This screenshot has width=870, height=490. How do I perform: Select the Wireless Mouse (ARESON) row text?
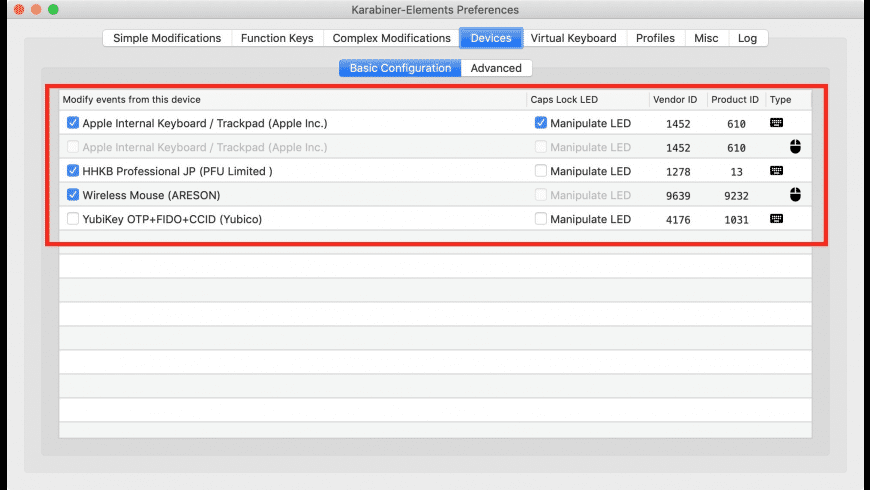coord(151,195)
